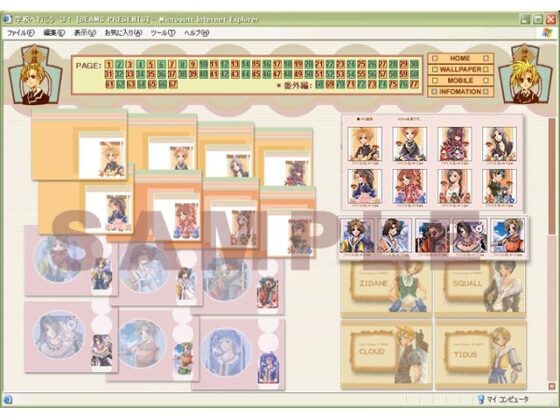This screenshot has width=560, height=420.
Task: Open page 31
Action: pyautogui.click(x=109, y=75)
